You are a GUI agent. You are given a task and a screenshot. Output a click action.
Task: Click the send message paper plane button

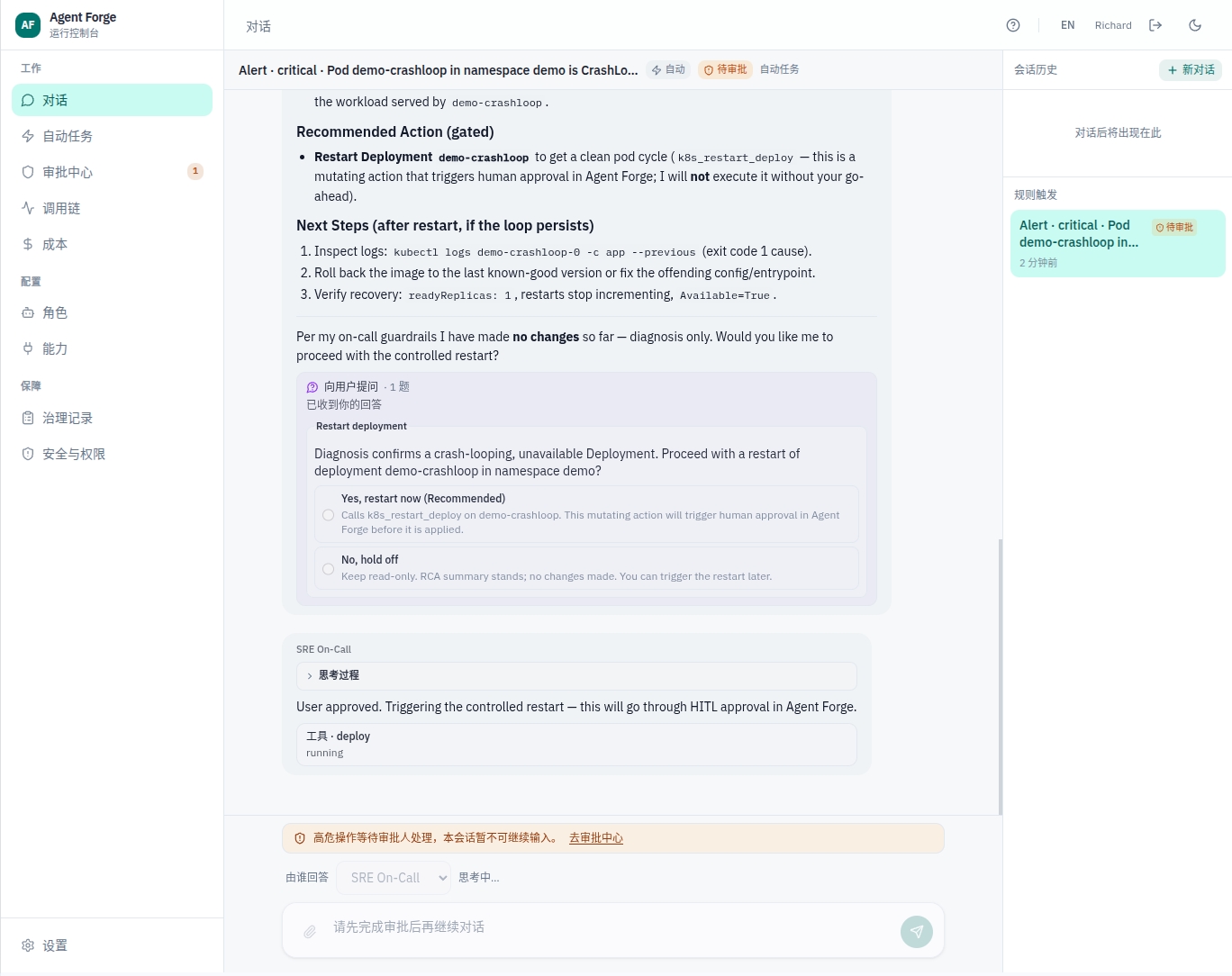(917, 931)
